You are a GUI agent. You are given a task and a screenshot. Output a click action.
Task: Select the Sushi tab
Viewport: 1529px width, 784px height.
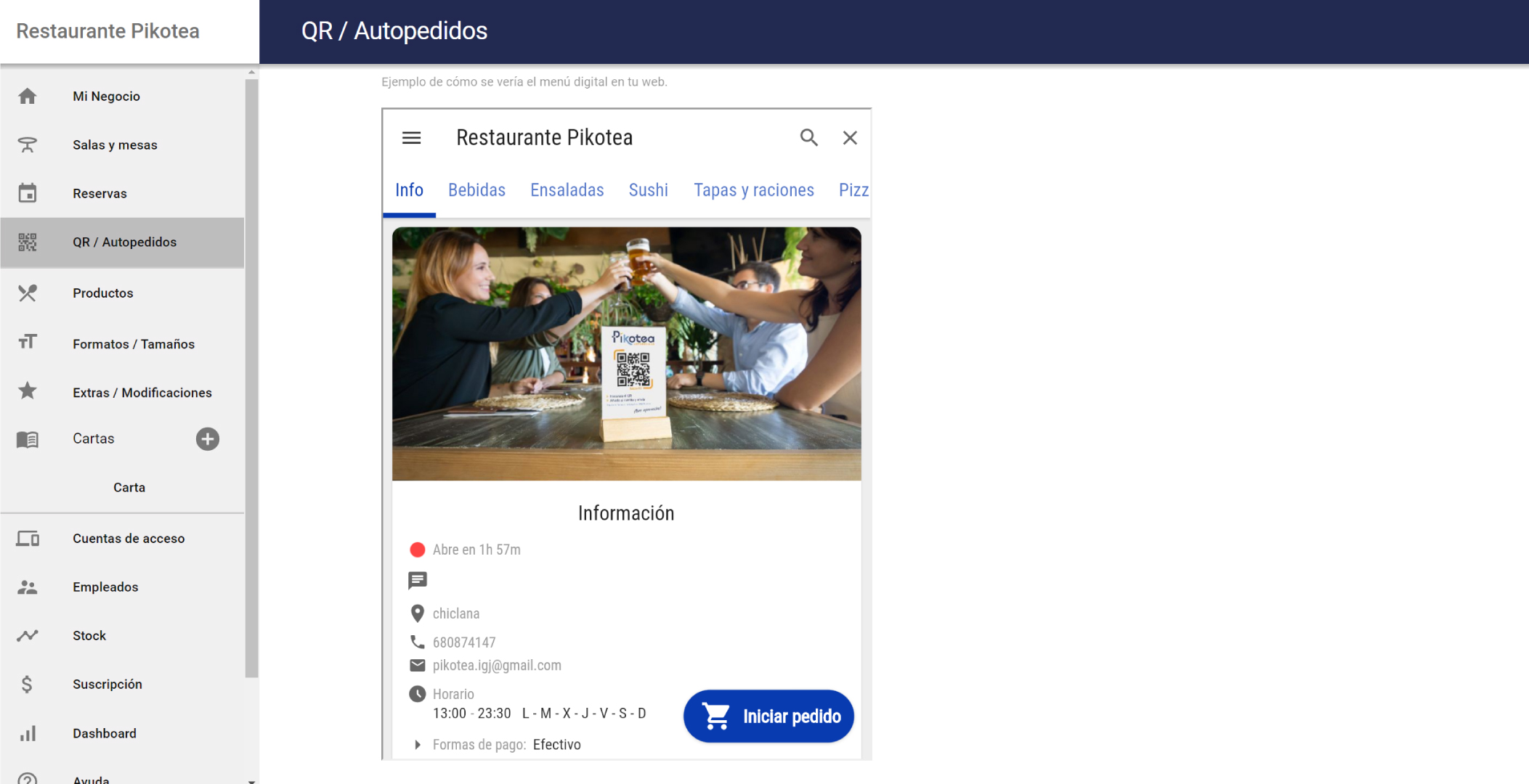648,190
